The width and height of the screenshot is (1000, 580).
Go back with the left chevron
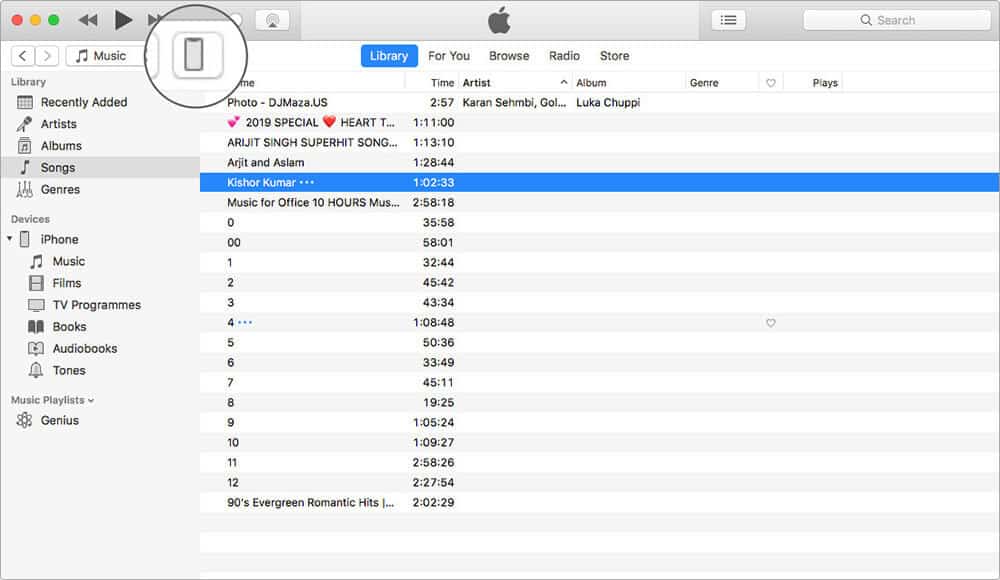pyautogui.click(x=23, y=56)
